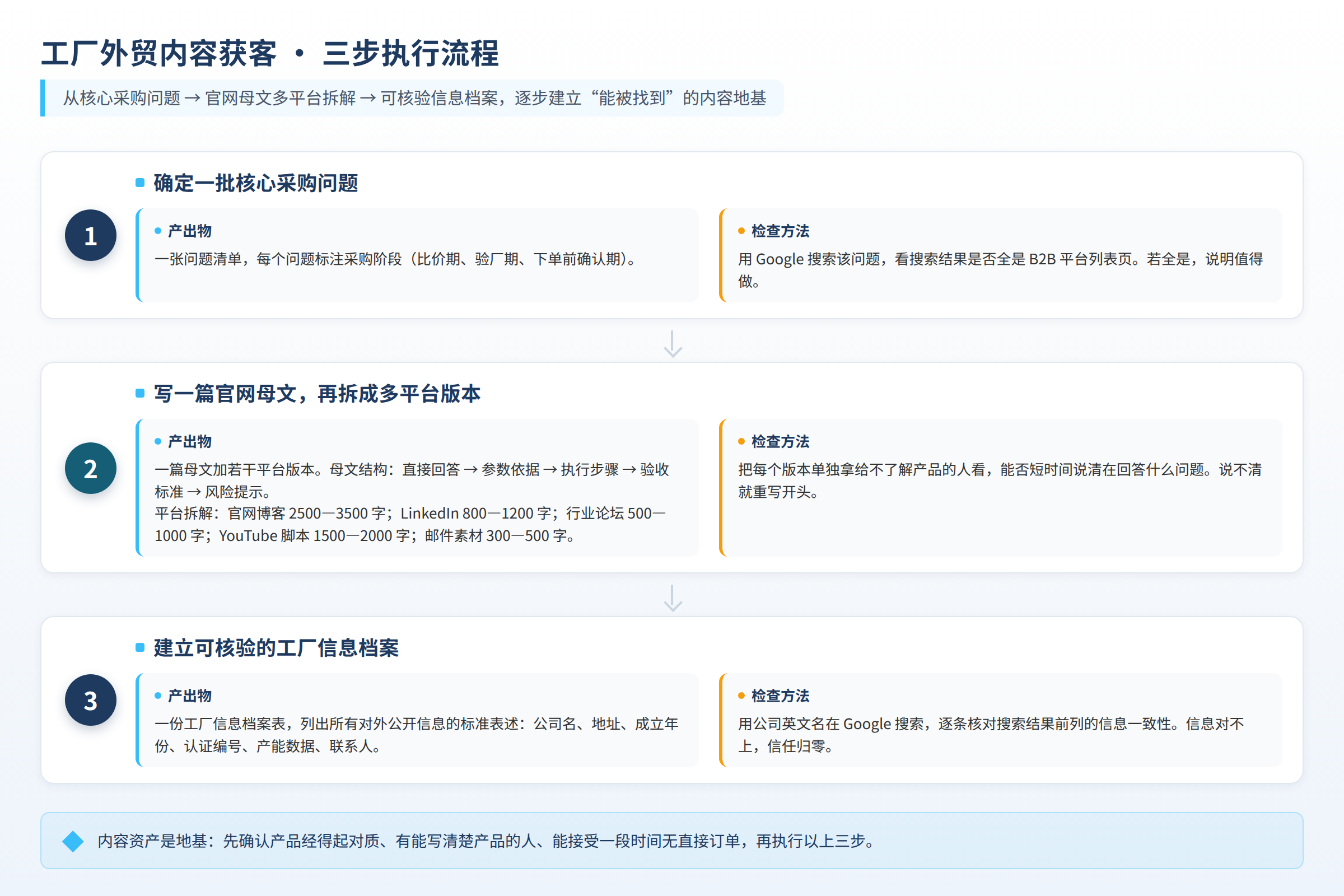Select the title 工厂外贸内容获客 · 三步执行流程
Viewport: 1344px width, 896px height.
(270, 54)
